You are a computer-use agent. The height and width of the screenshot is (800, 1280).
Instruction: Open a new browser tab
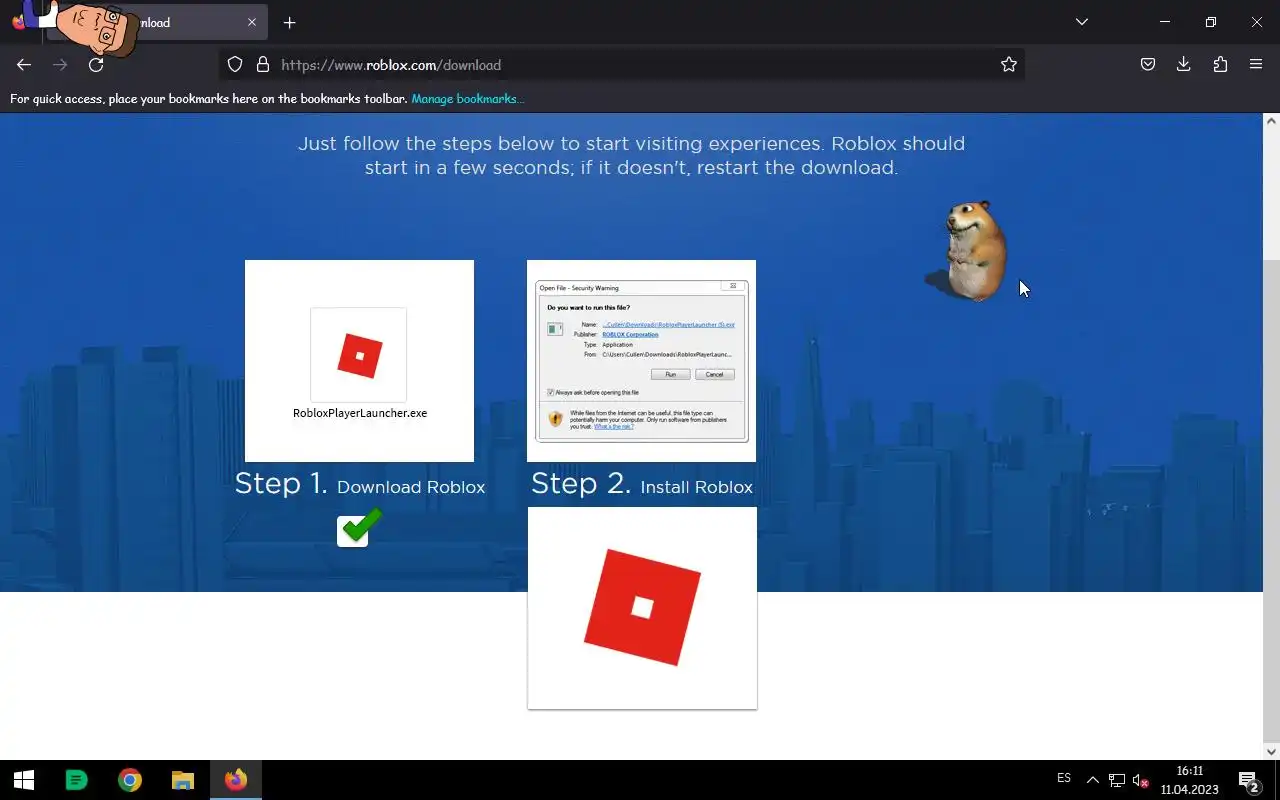(x=289, y=23)
